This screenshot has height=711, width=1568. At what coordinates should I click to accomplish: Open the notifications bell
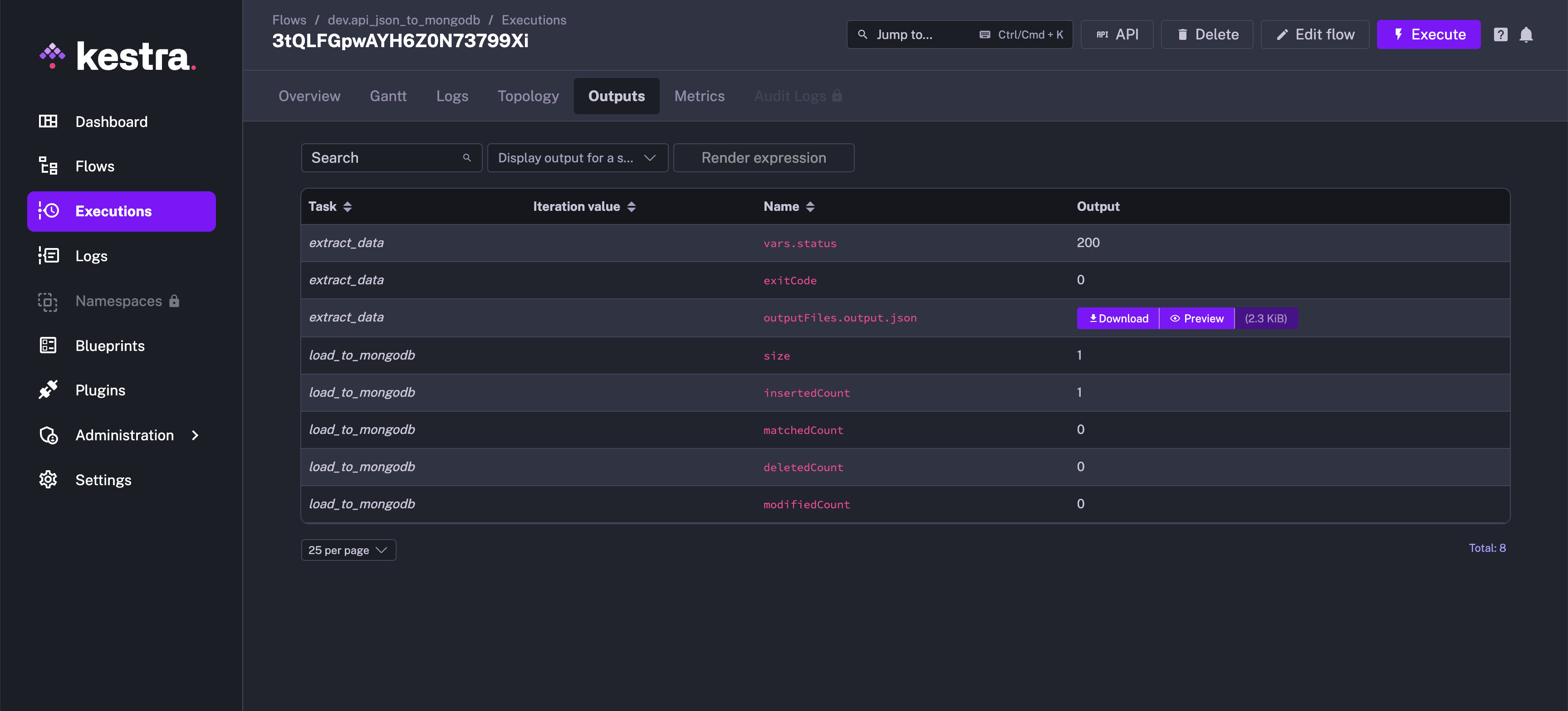coord(1526,34)
